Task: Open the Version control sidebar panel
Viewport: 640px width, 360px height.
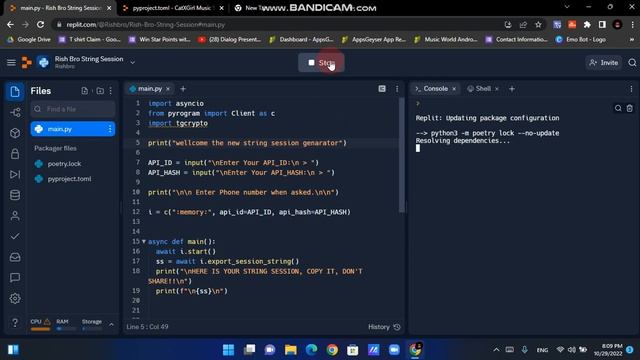Action: [x=15, y=112]
